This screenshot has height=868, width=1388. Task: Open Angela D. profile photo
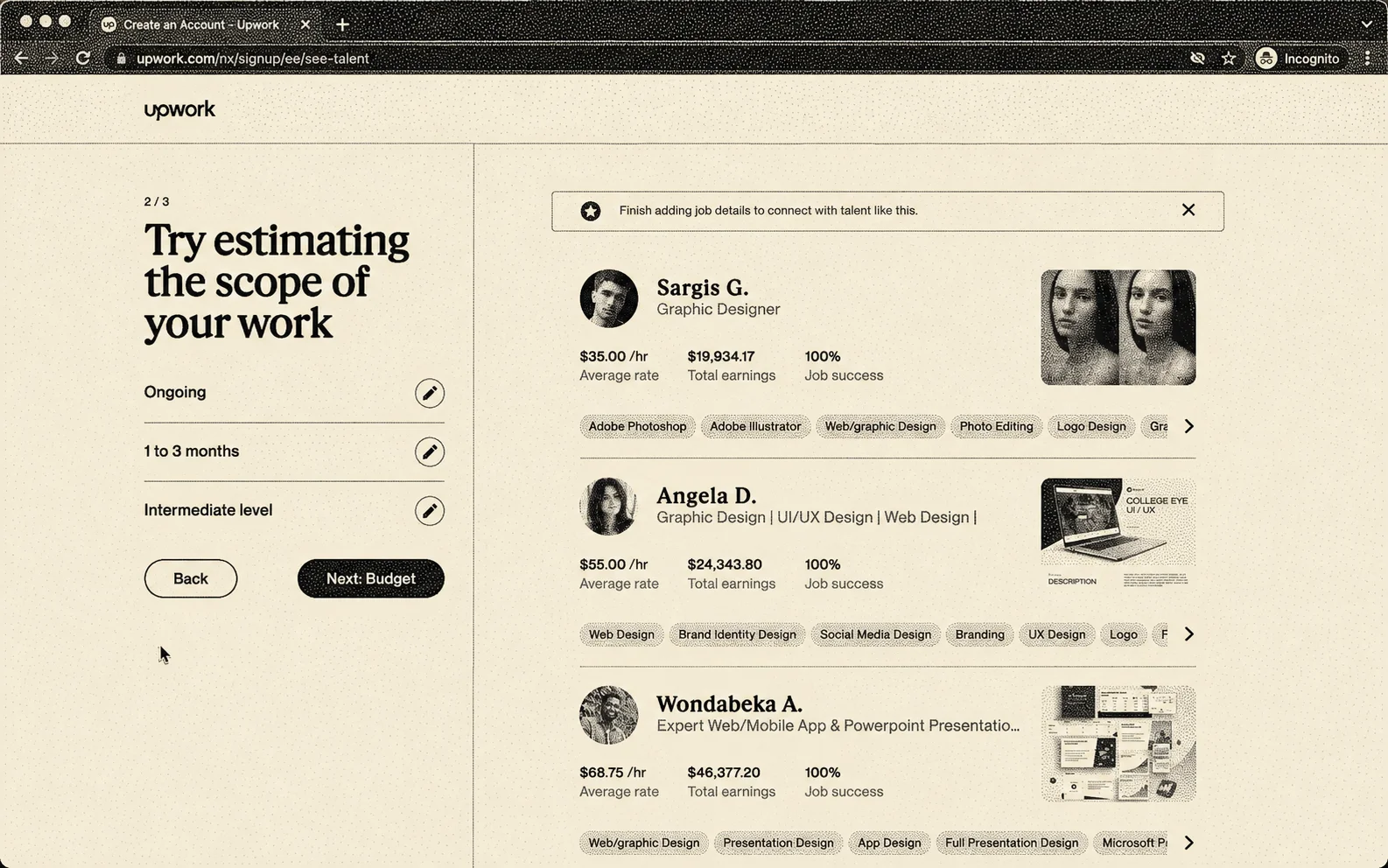click(608, 507)
